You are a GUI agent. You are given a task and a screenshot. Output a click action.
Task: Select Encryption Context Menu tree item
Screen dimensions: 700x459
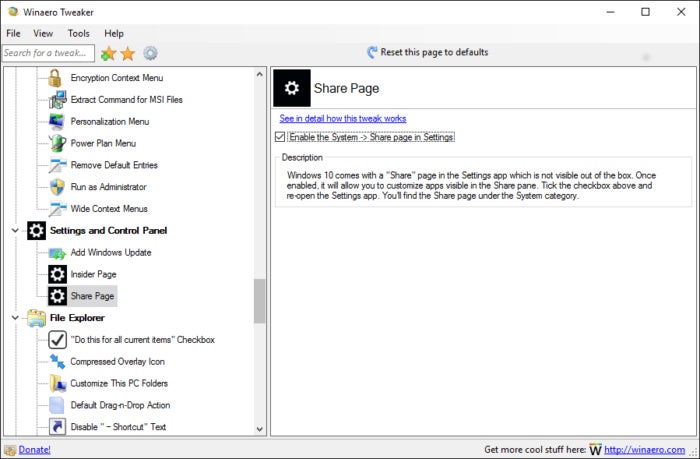click(117, 78)
